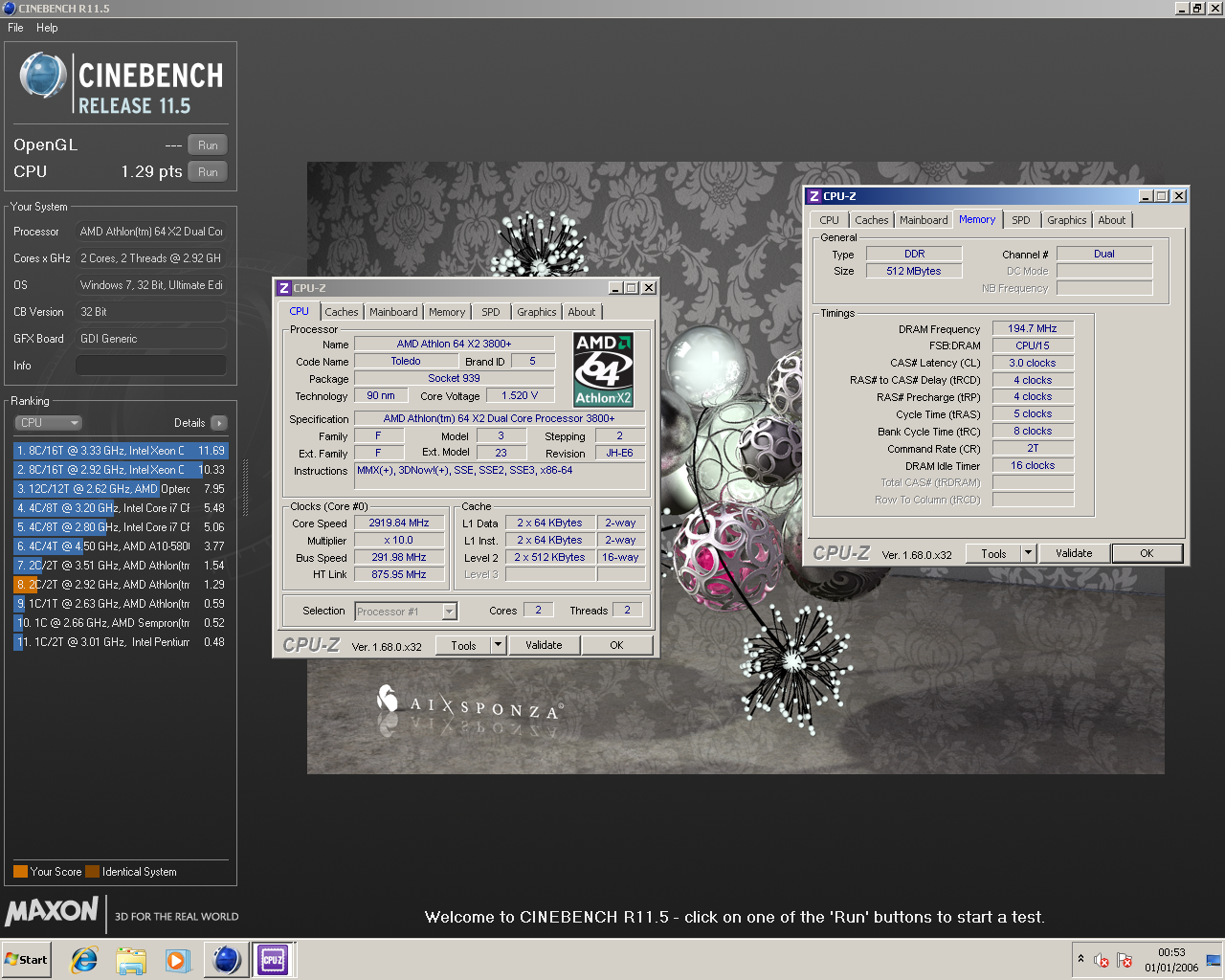Open the ranking CPU dropdown
The height and width of the screenshot is (980, 1225).
pos(48,423)
